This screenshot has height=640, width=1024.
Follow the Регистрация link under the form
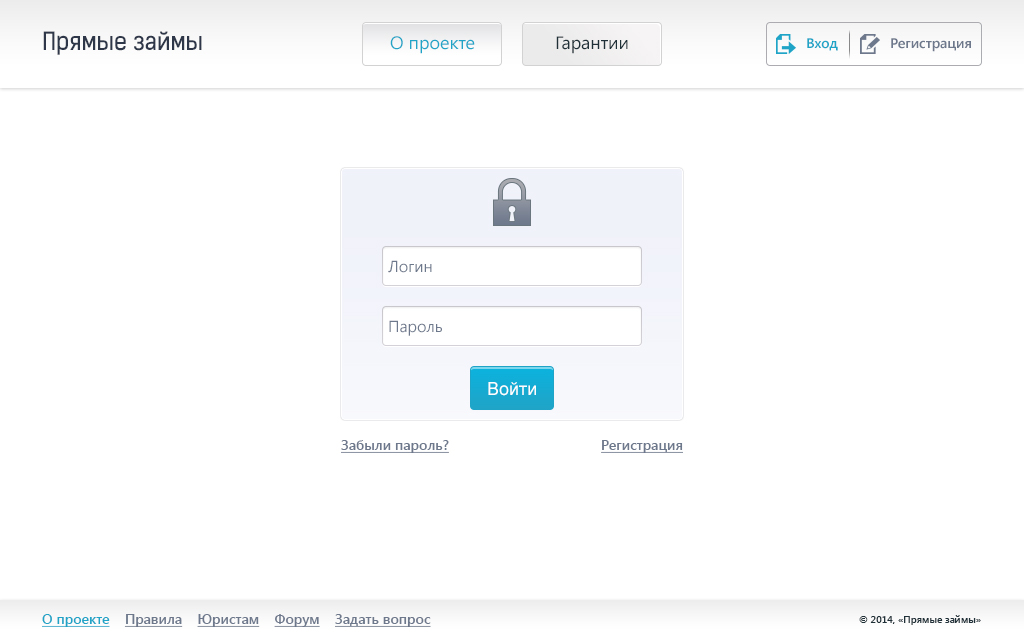pyautogui.click(x=642, y=445)
